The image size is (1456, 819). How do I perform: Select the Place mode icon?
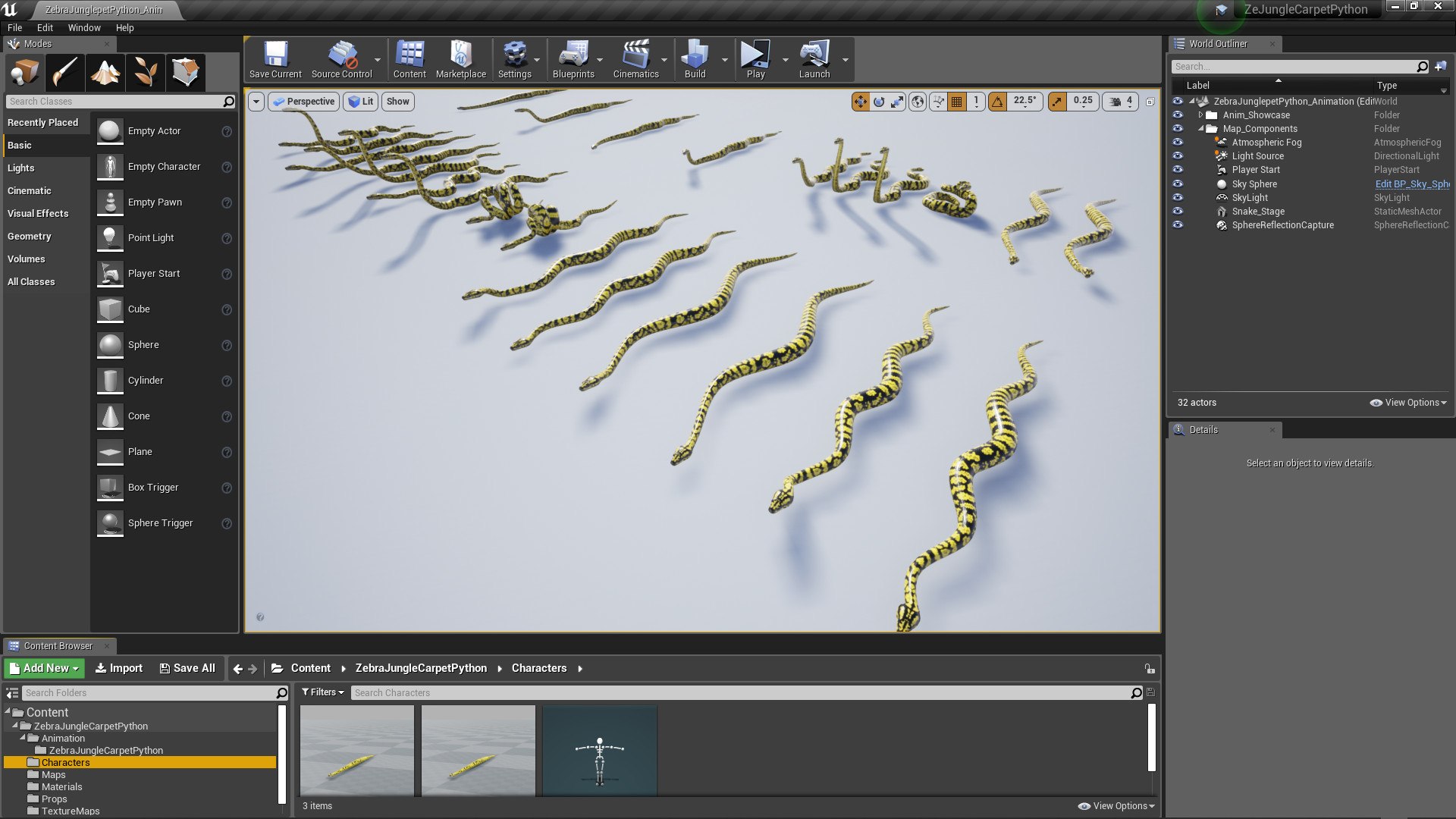point(25,72)
